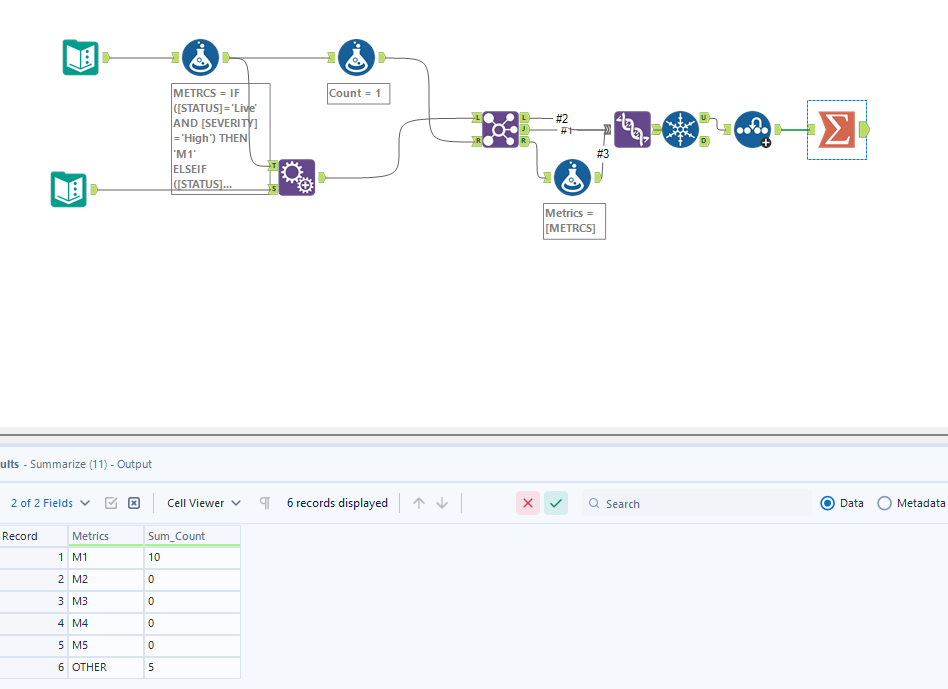Click the down arrow next record icon
948x689 pixels.
pos(442,503)
